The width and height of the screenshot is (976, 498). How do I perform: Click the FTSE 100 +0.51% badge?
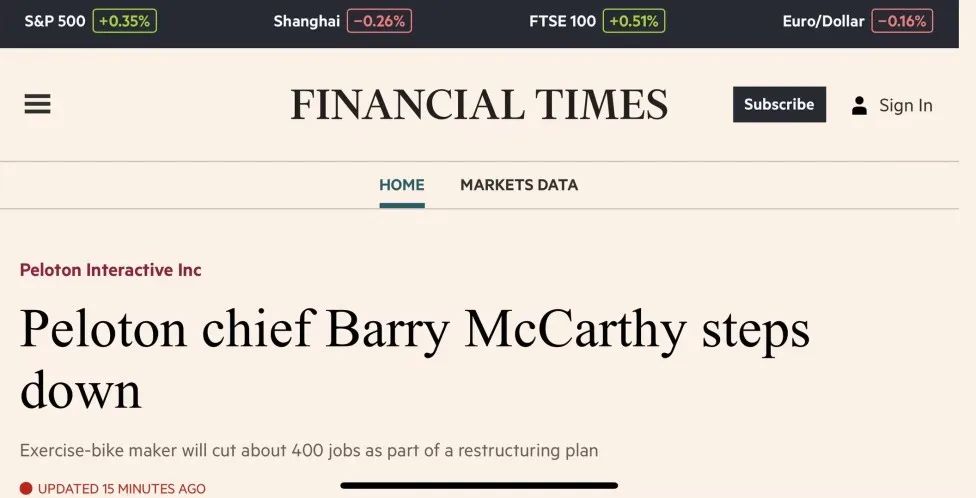(x=634, y=21)
